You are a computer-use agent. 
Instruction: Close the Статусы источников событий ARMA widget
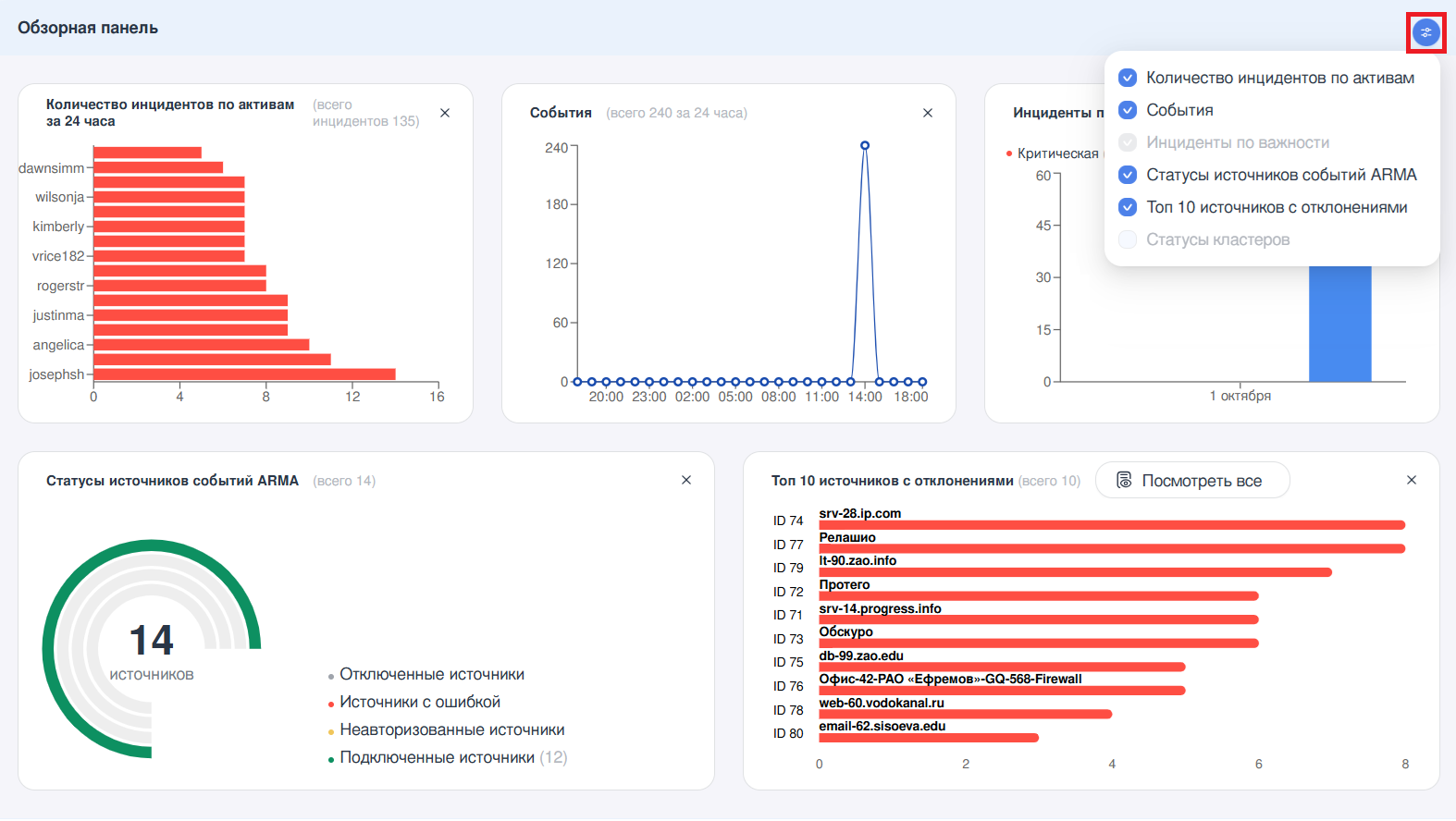[686, 480]
